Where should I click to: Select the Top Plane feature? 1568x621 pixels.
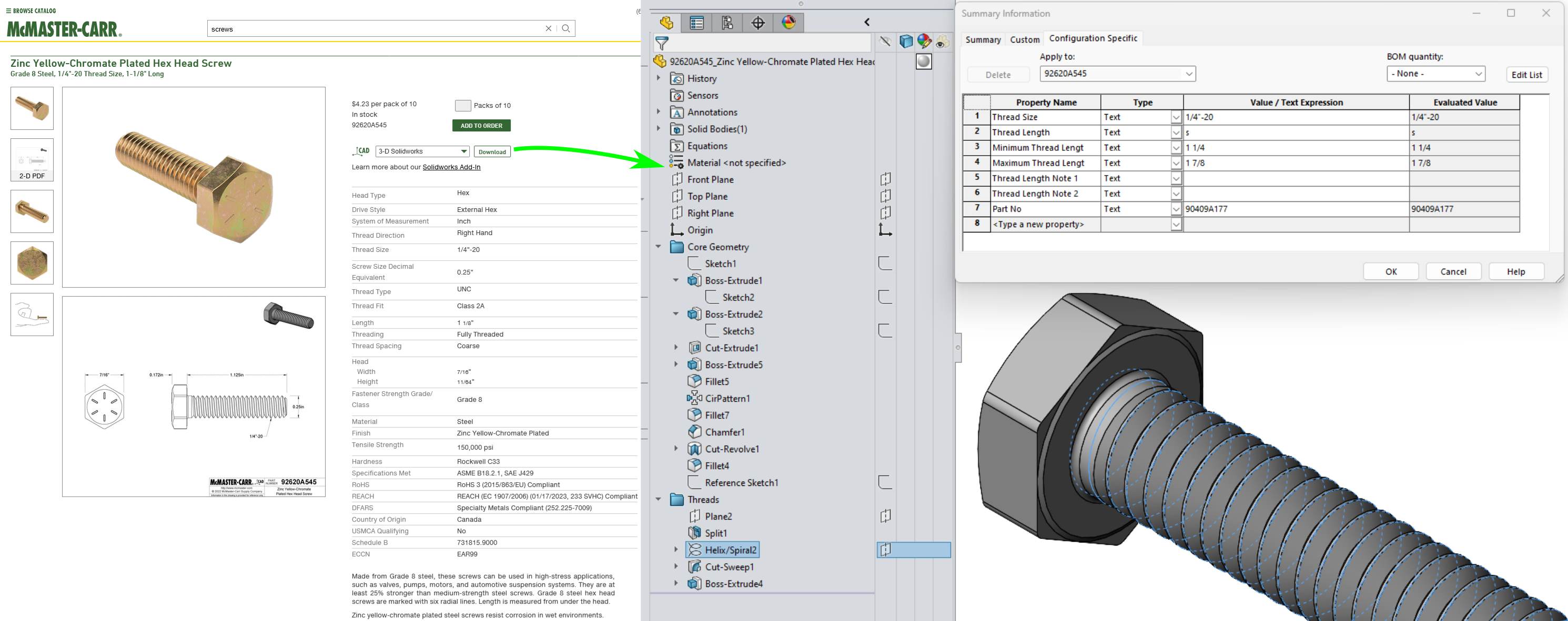[707, 197]
